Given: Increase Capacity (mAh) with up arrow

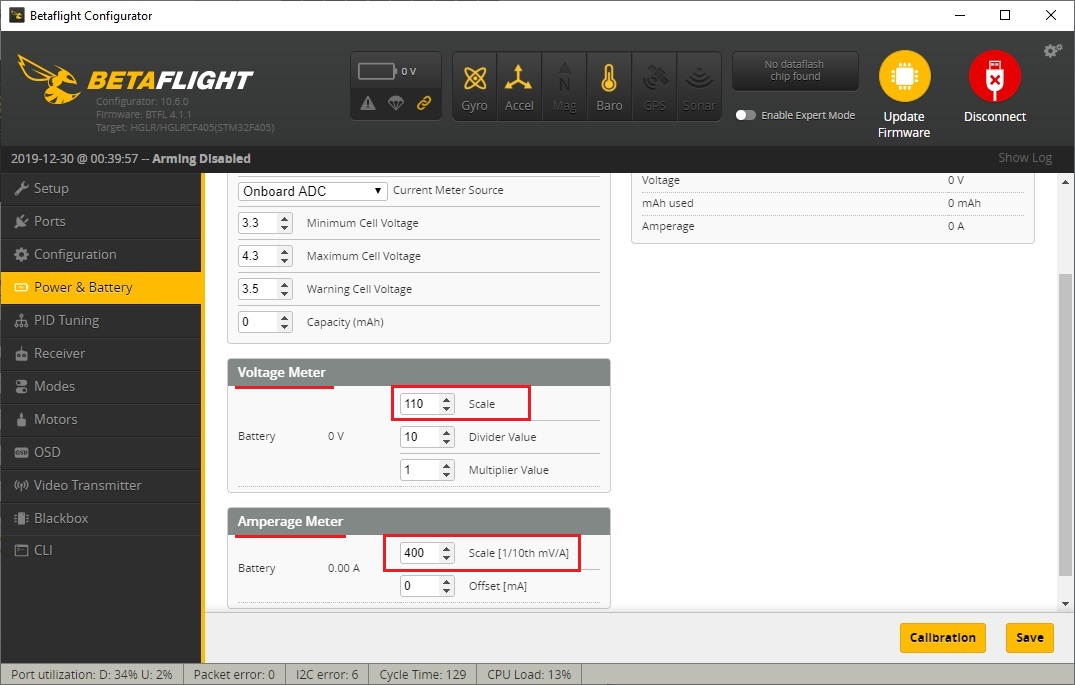Looking at the screenshot, I should pos(285,317).
